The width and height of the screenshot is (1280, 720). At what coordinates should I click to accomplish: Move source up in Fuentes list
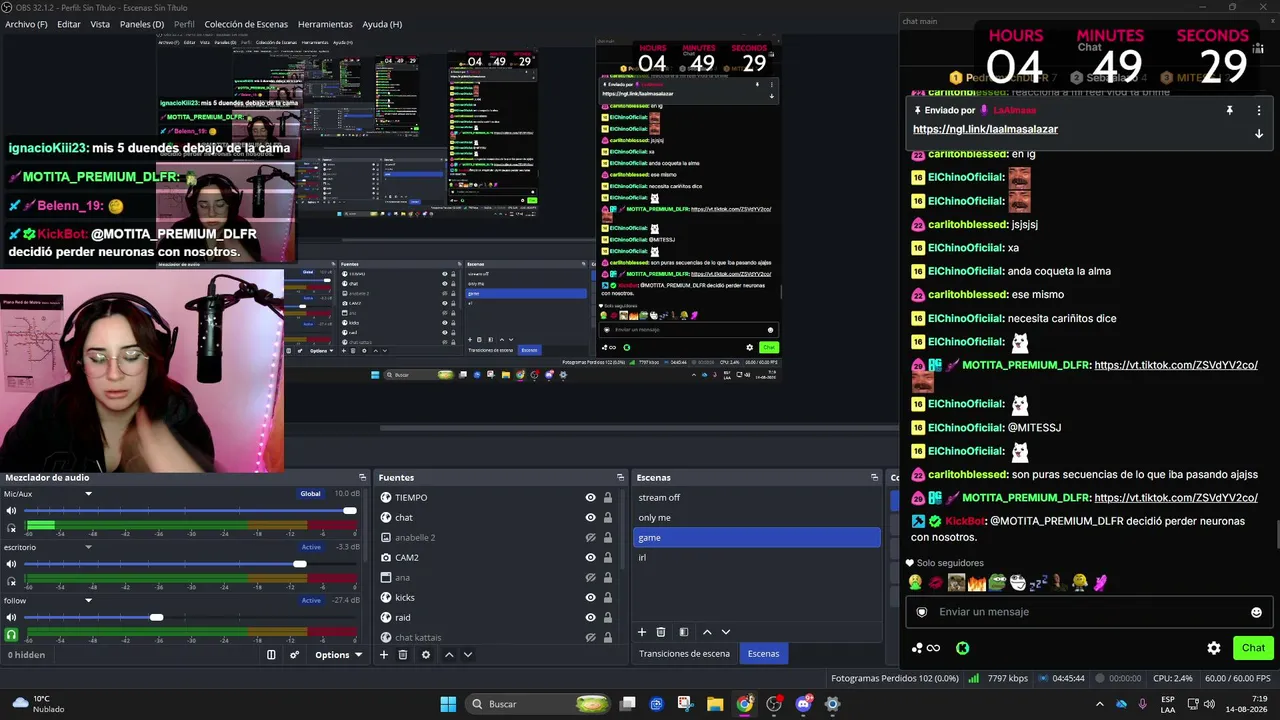(449, 655)
